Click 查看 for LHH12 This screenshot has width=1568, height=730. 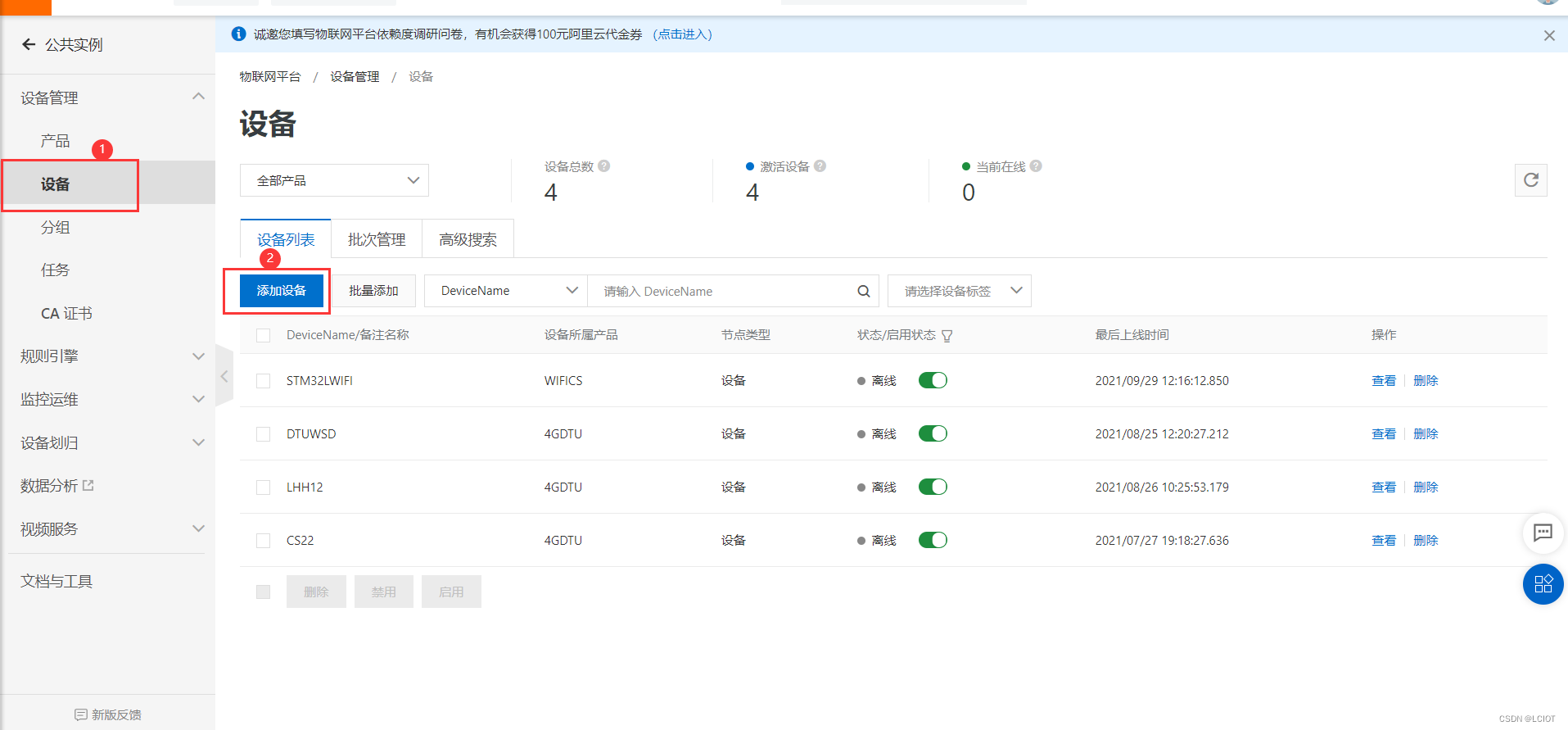point(1384,487)
